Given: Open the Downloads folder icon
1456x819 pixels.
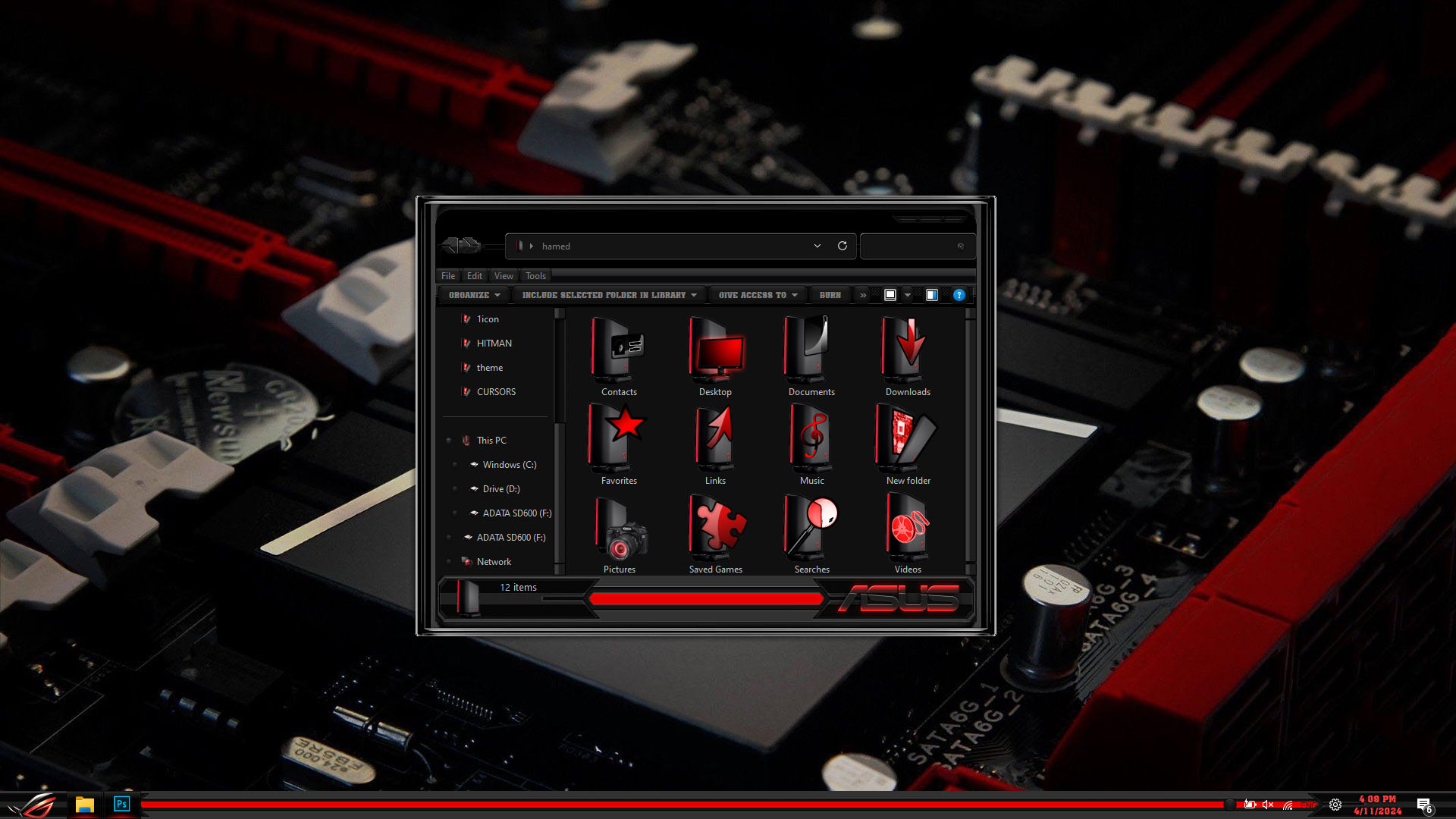Looking at the screenshot, I should pos(908,350).
